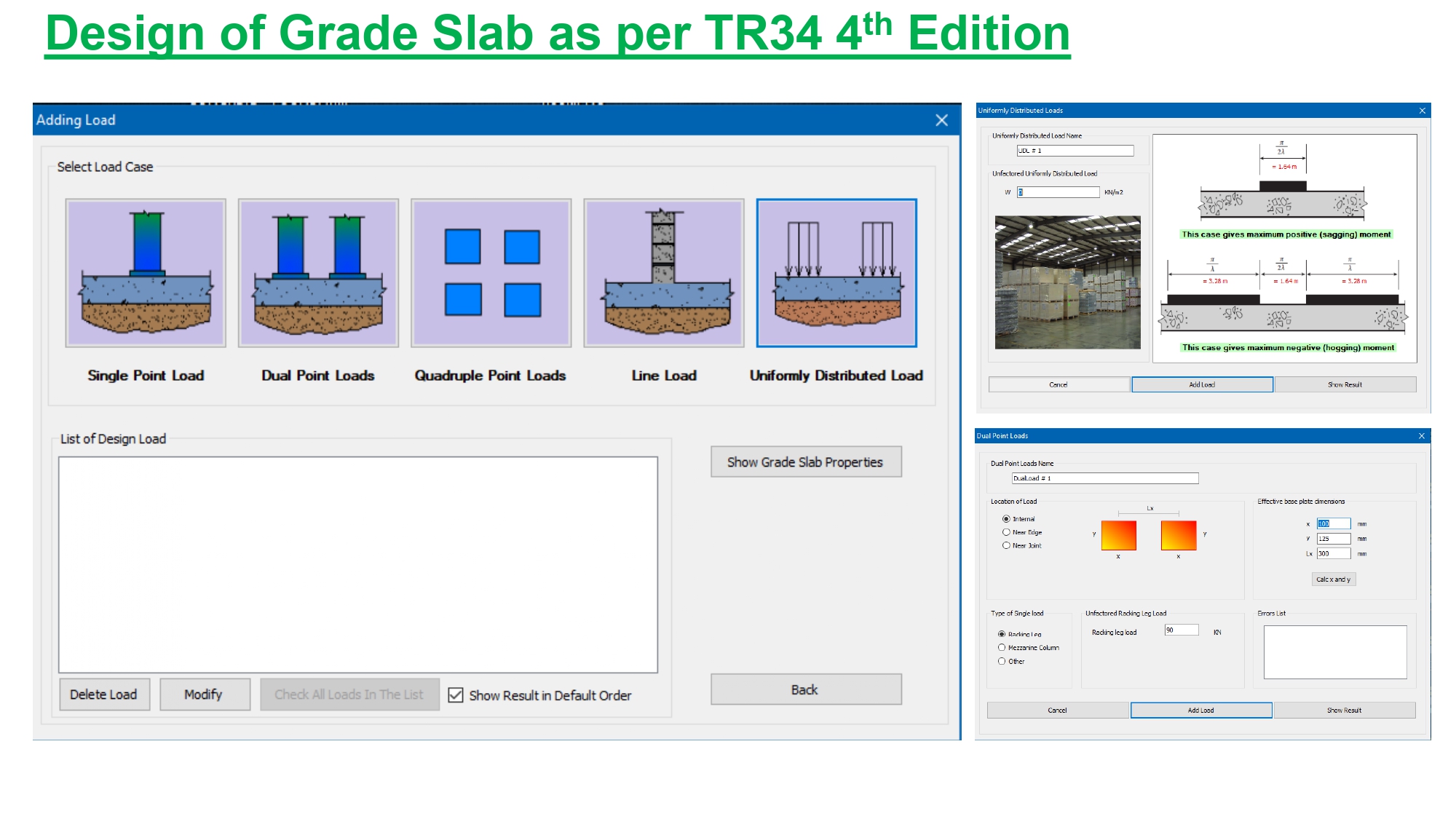The image size is (1456, 819).
Task: Pick the Quadruple Point Loads icon
Action: tap(491, 273)
